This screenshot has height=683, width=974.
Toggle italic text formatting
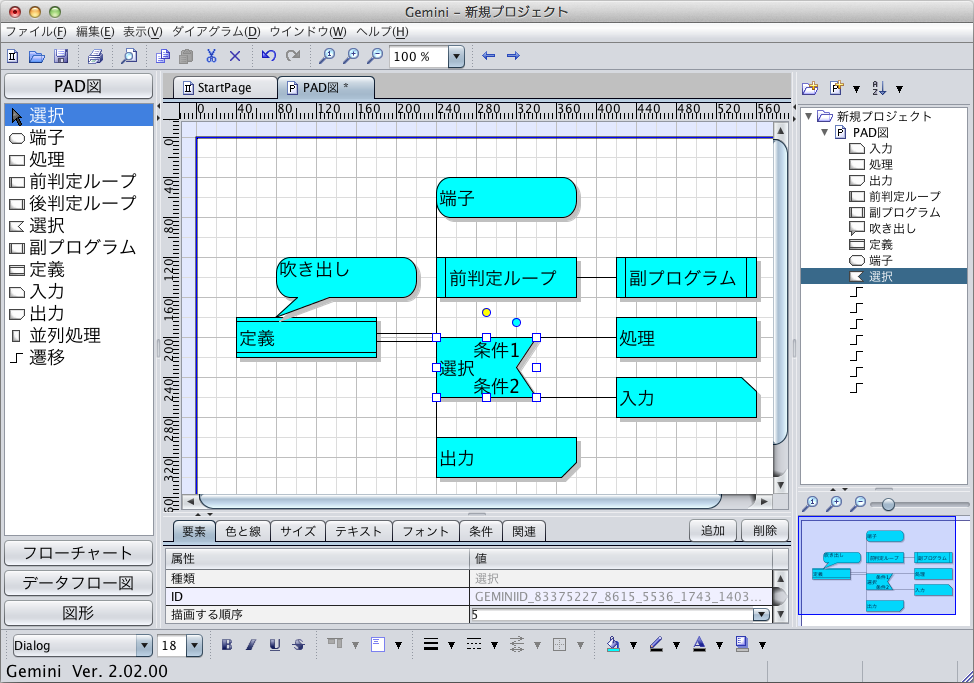click(x=251, y=645)
